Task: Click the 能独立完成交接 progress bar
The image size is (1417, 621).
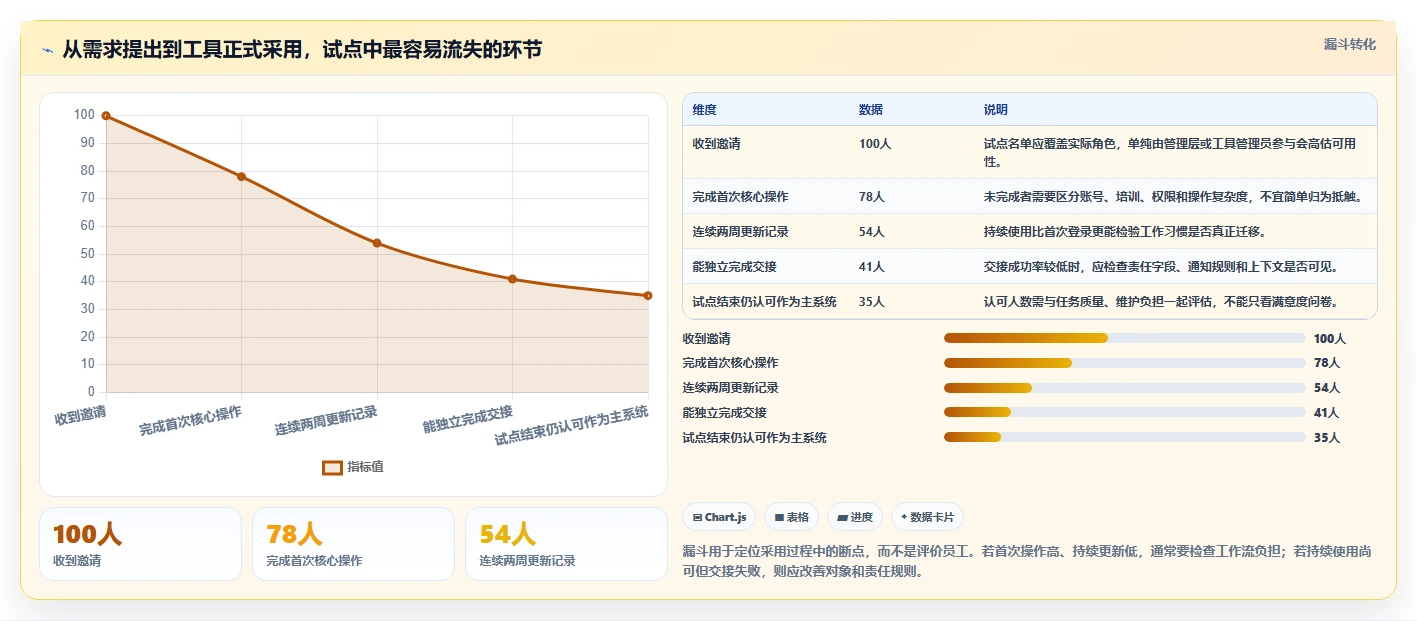Action: click(1125, 412)
